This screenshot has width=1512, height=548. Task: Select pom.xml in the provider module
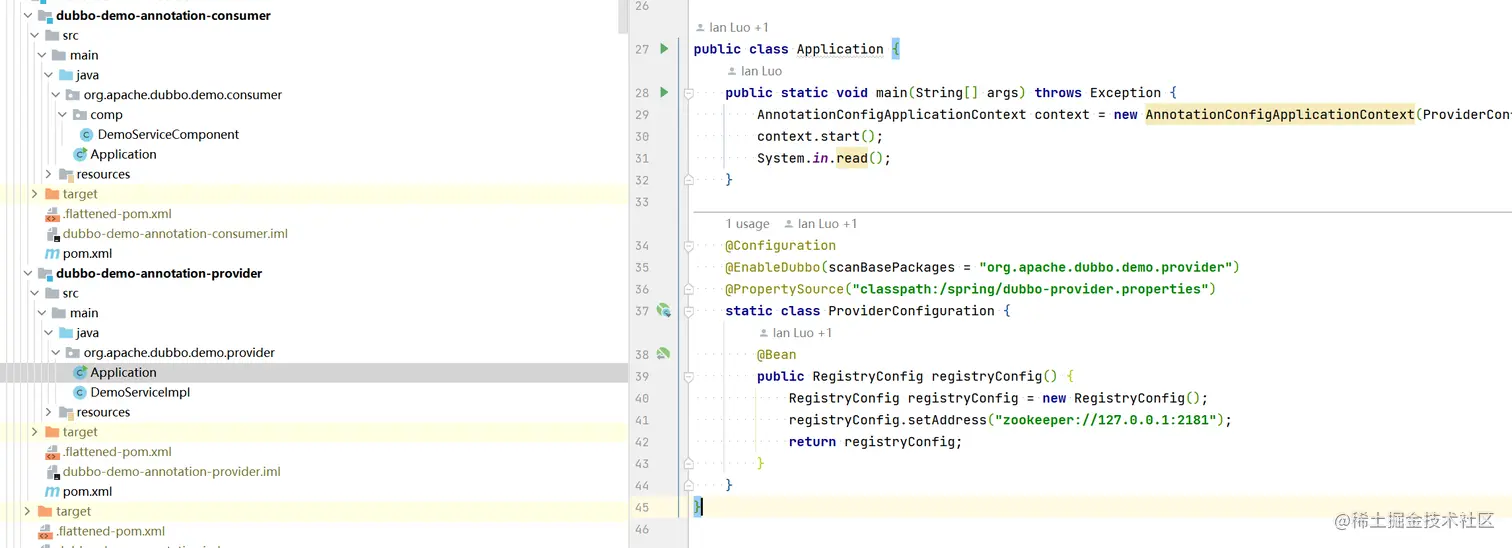coord(87,492)
